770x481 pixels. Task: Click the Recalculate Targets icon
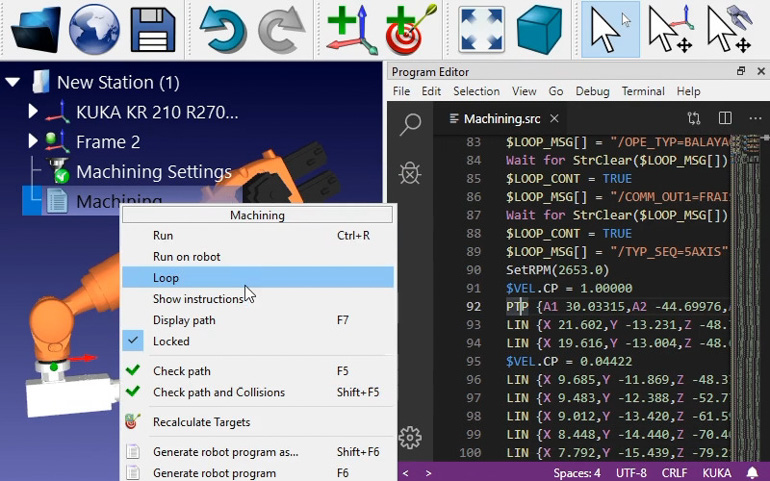point(132,422)
